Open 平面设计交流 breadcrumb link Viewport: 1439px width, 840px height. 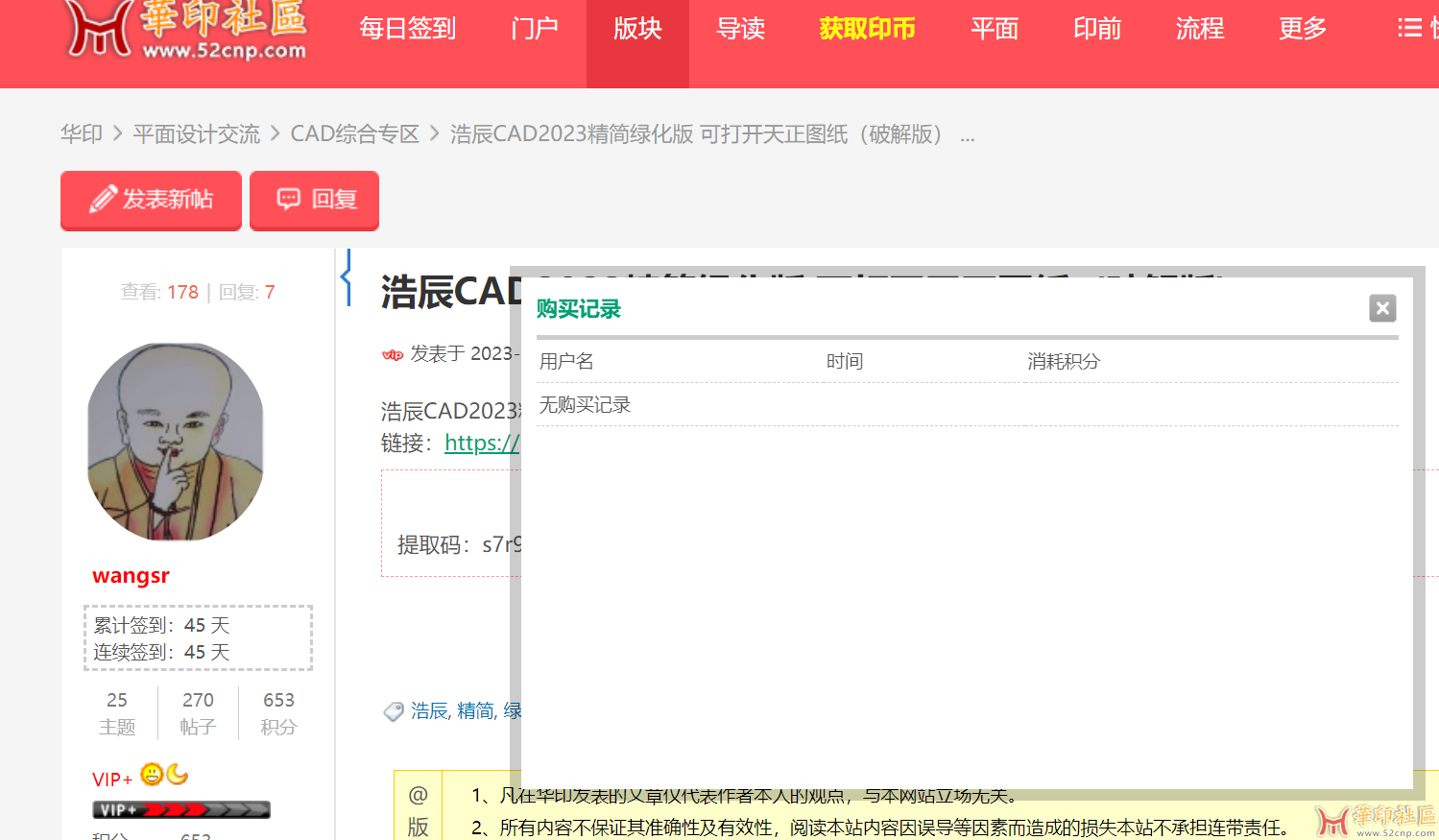[x=197, y=134]
